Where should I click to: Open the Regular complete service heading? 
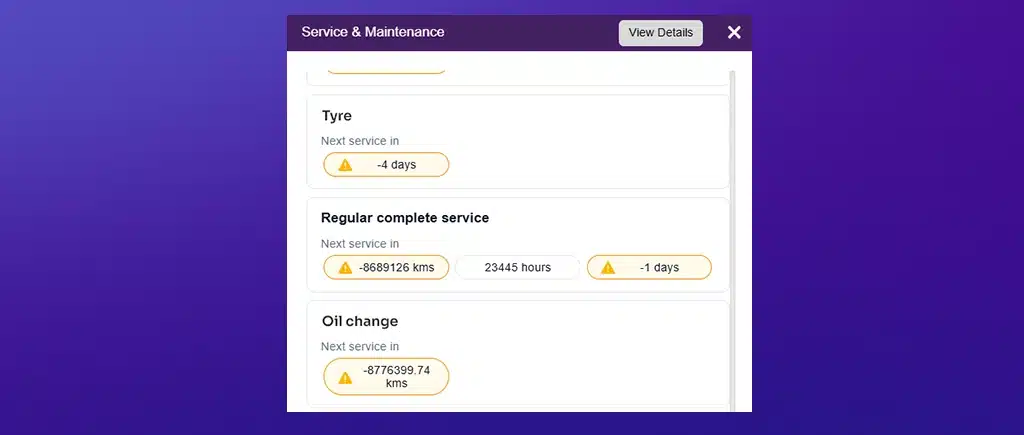405,218
